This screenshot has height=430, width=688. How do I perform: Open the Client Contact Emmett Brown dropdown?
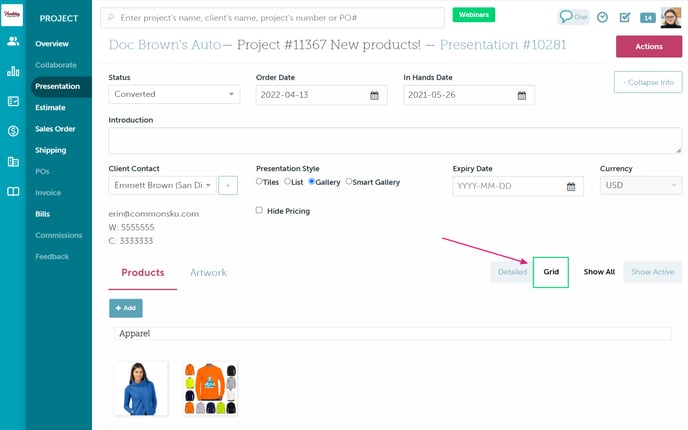[160, 185]
